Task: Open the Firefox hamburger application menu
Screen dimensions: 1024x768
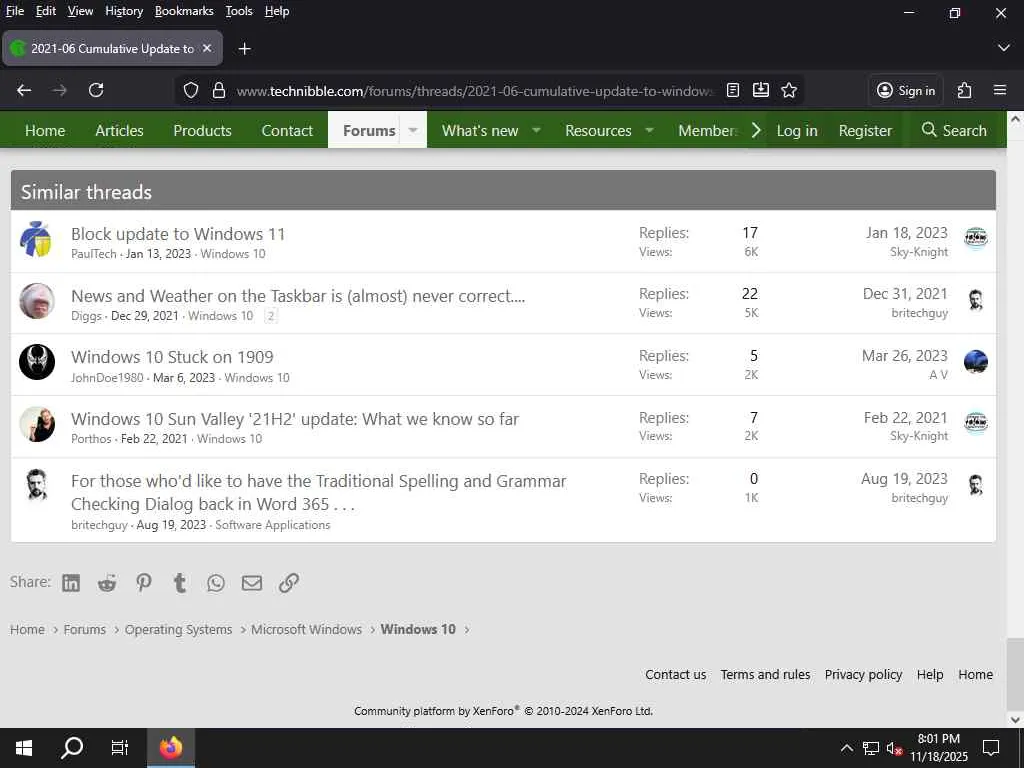Action: click(1000, 90)
